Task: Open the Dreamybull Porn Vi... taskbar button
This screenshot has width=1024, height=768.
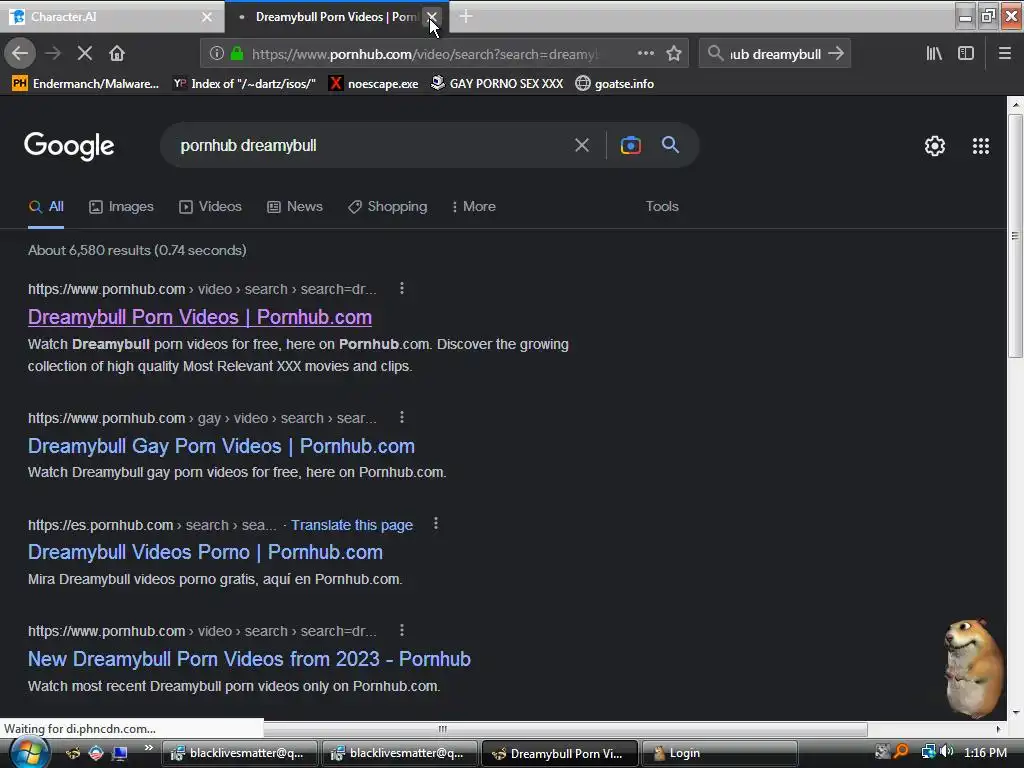Action: [559, 753]
